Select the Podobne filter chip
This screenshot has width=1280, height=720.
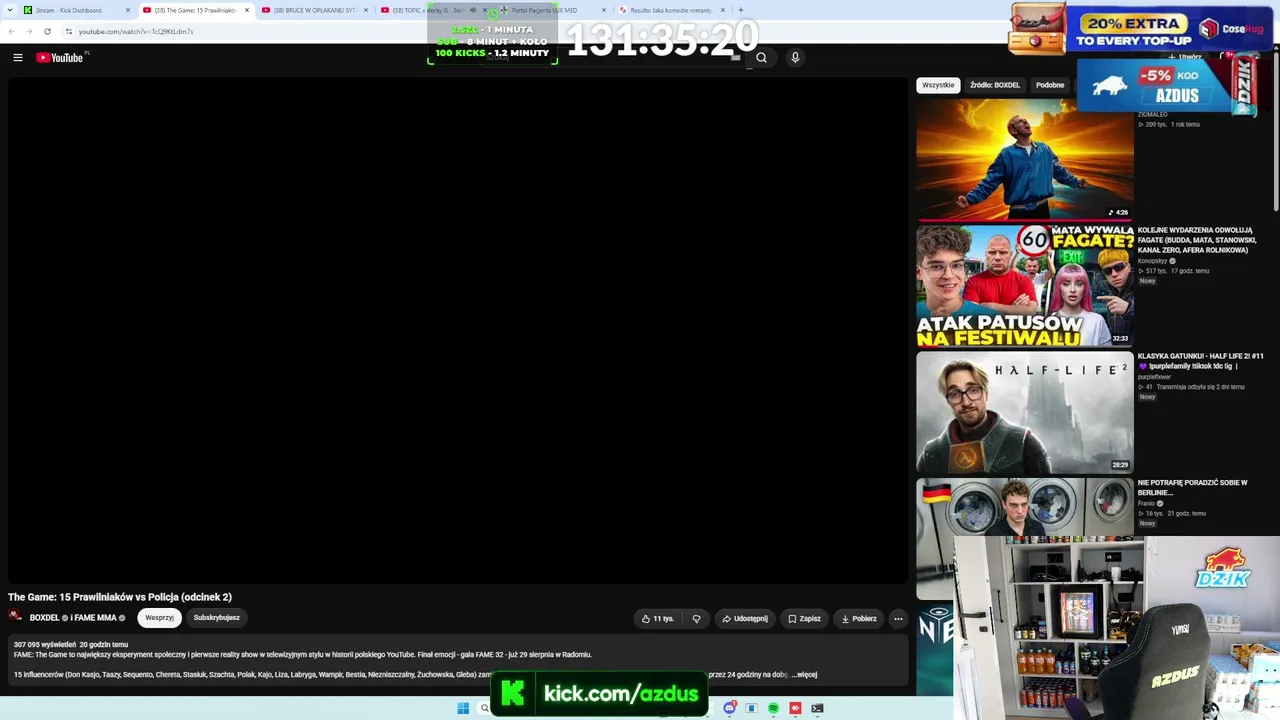[x=1050, y=85]
